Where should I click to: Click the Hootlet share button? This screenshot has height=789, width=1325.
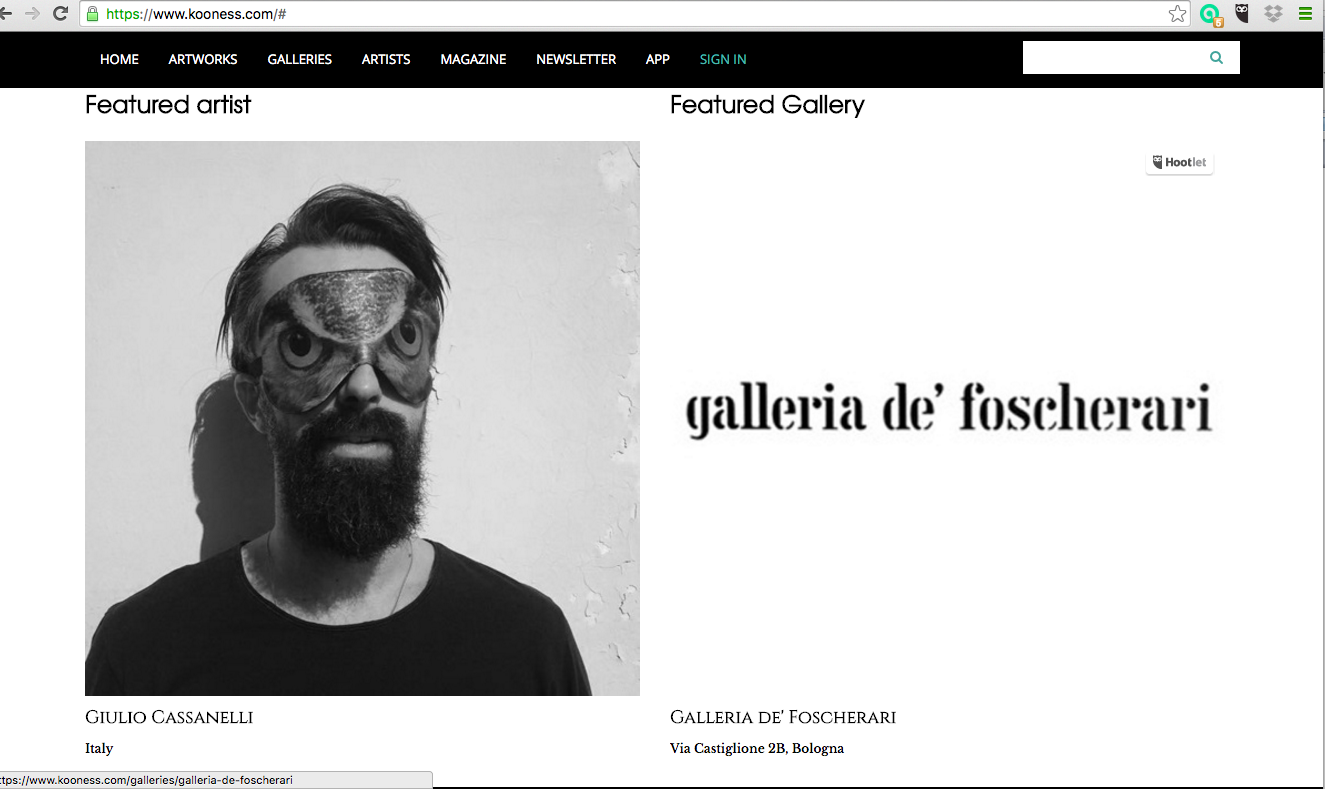tap(1180, 162)
